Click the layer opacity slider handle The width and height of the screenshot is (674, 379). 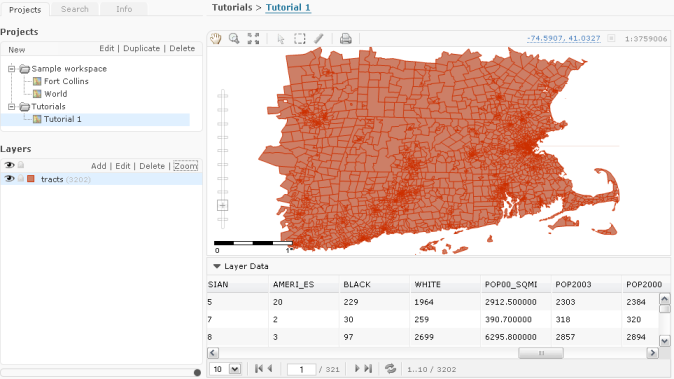(197, 373)
